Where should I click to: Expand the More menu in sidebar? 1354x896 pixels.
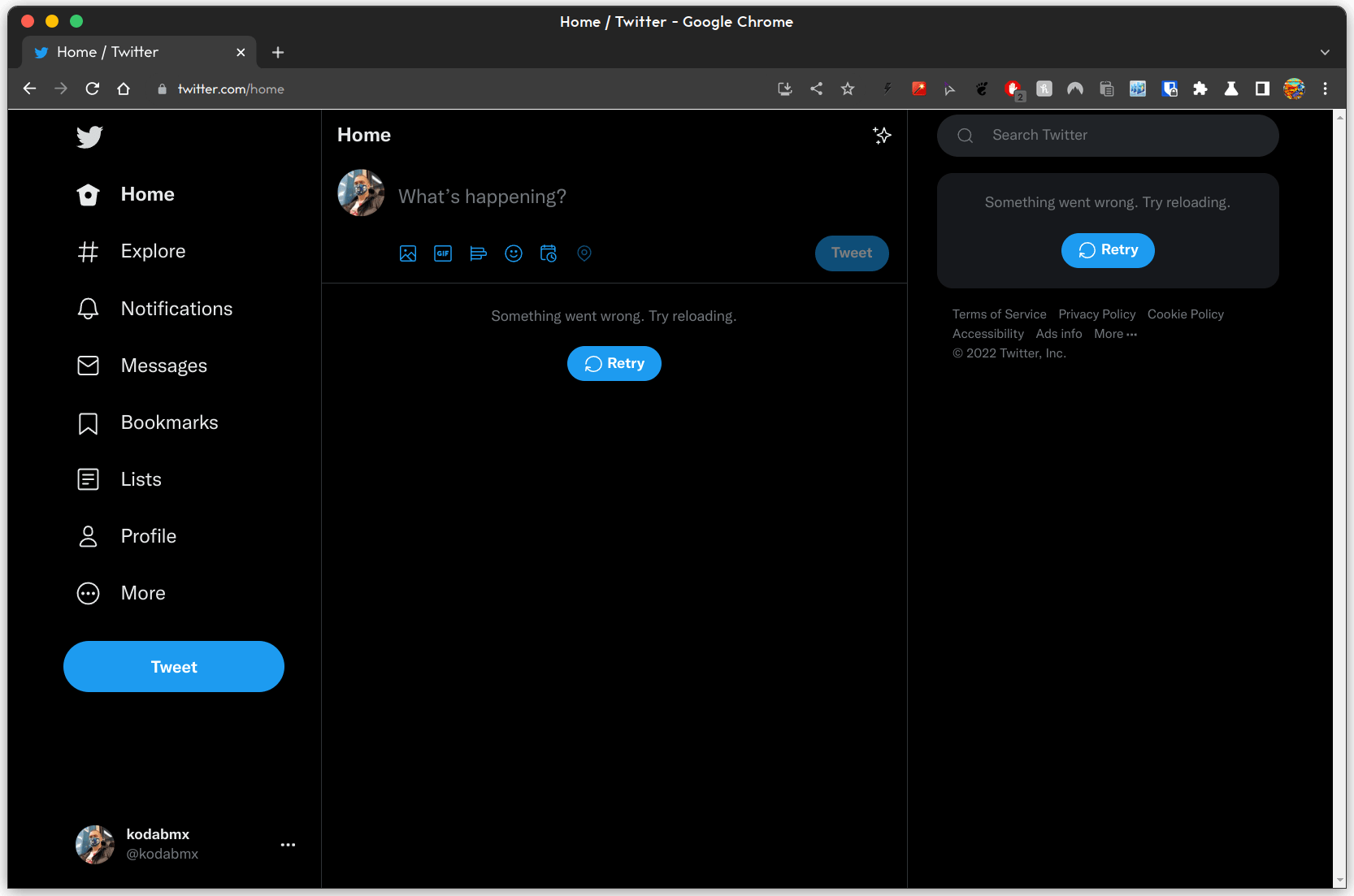pos(121,593)
